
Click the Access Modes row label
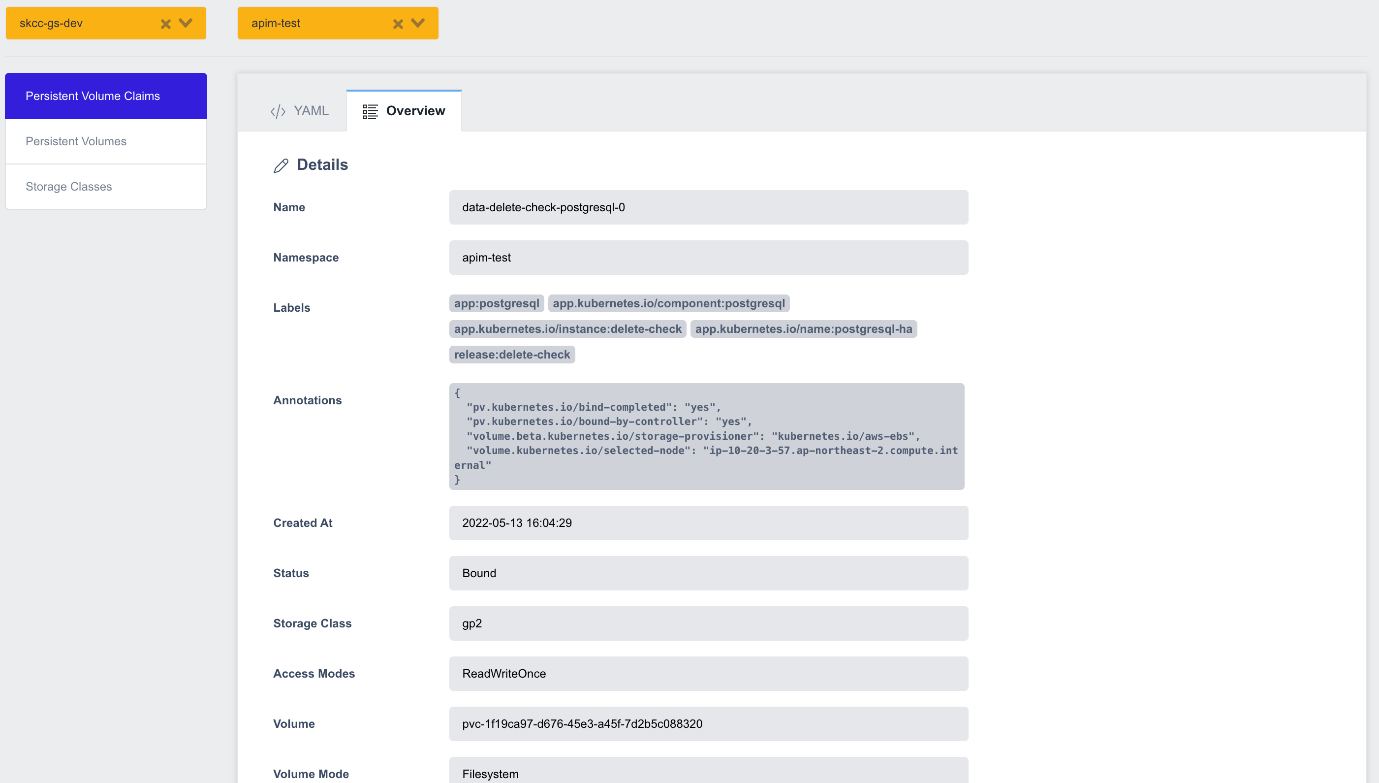point(314,674)
